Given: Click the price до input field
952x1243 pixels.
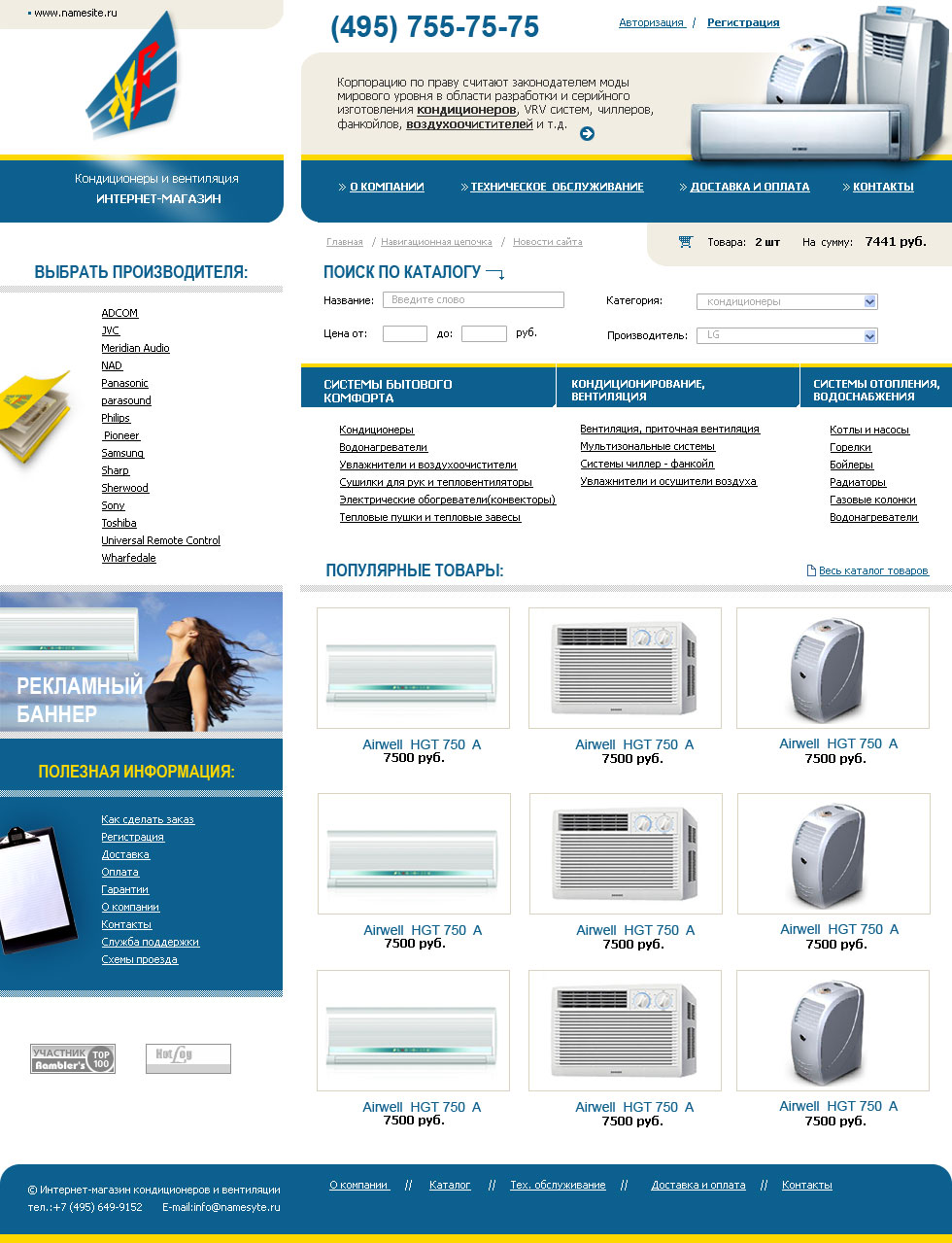Looking at the screenshot, I should click(484, 333).
